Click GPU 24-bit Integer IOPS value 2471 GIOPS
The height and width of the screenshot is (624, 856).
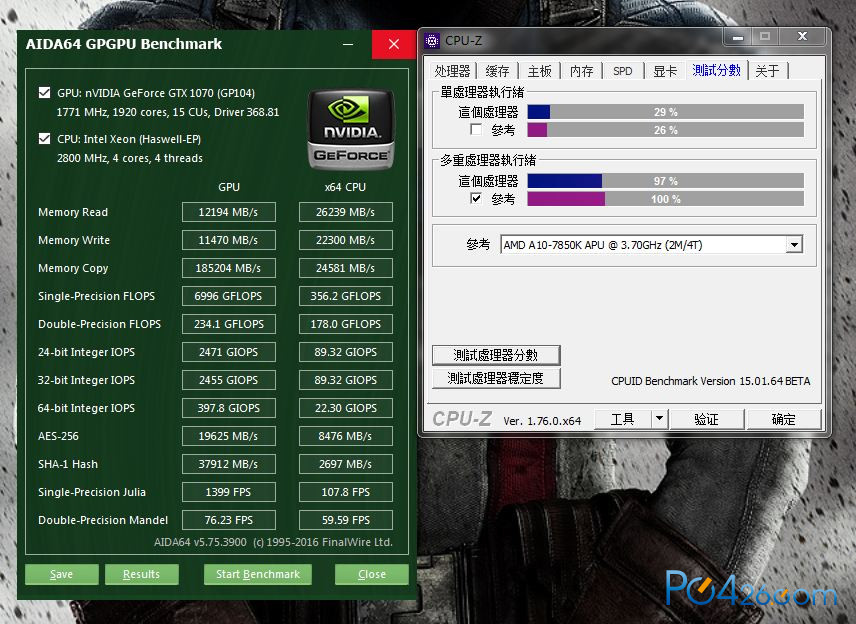click(229, 352)
